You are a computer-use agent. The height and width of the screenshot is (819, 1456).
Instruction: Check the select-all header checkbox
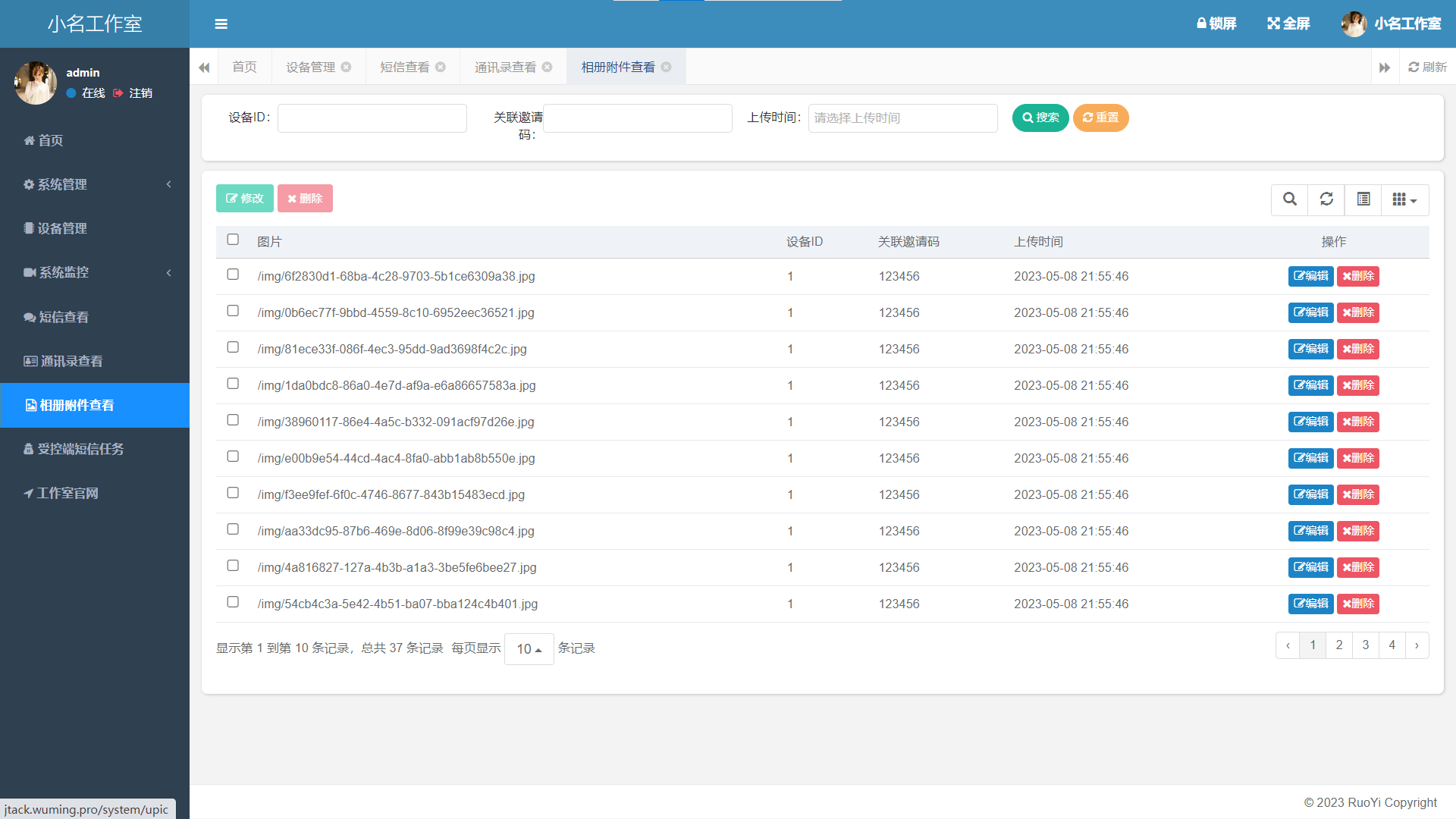[x=233, y=240]
